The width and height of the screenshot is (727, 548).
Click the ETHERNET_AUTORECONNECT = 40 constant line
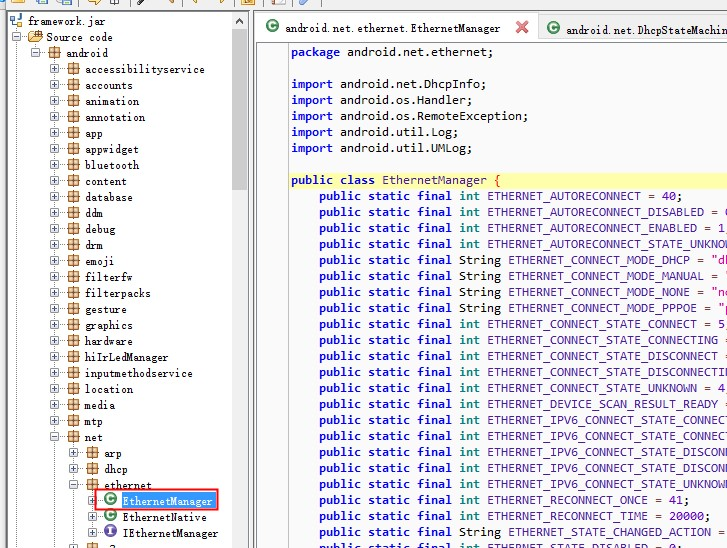[x=500, y=196]
